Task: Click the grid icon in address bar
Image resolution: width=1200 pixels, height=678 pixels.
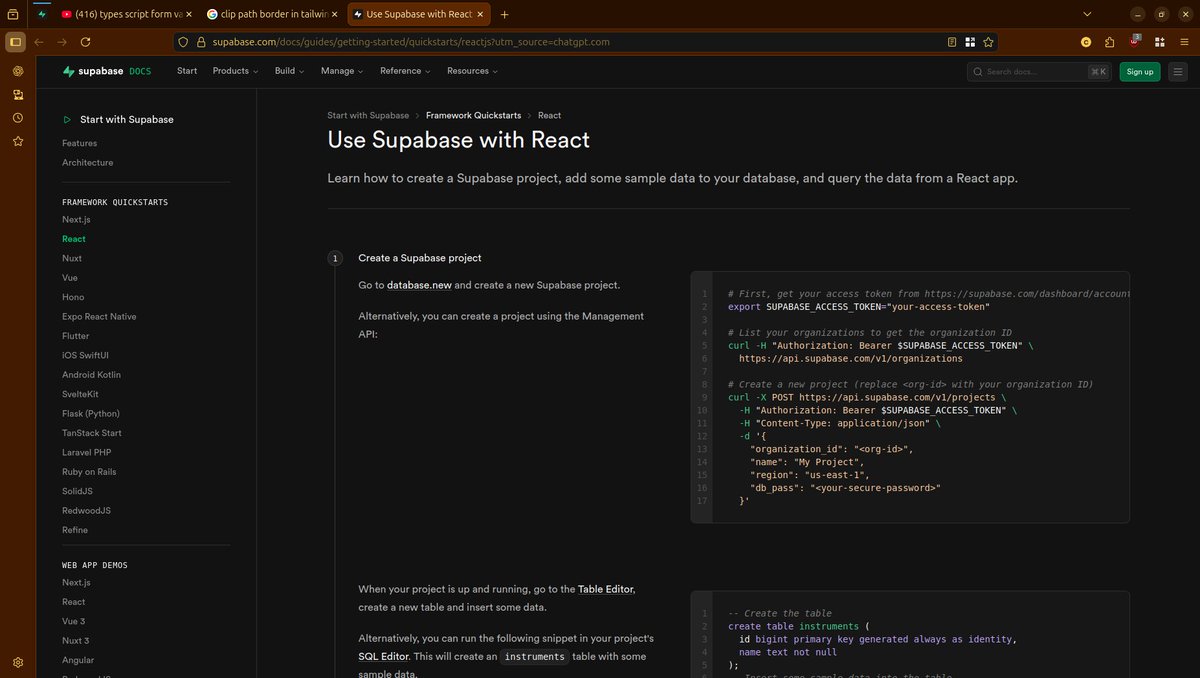Action: [970, 42]
